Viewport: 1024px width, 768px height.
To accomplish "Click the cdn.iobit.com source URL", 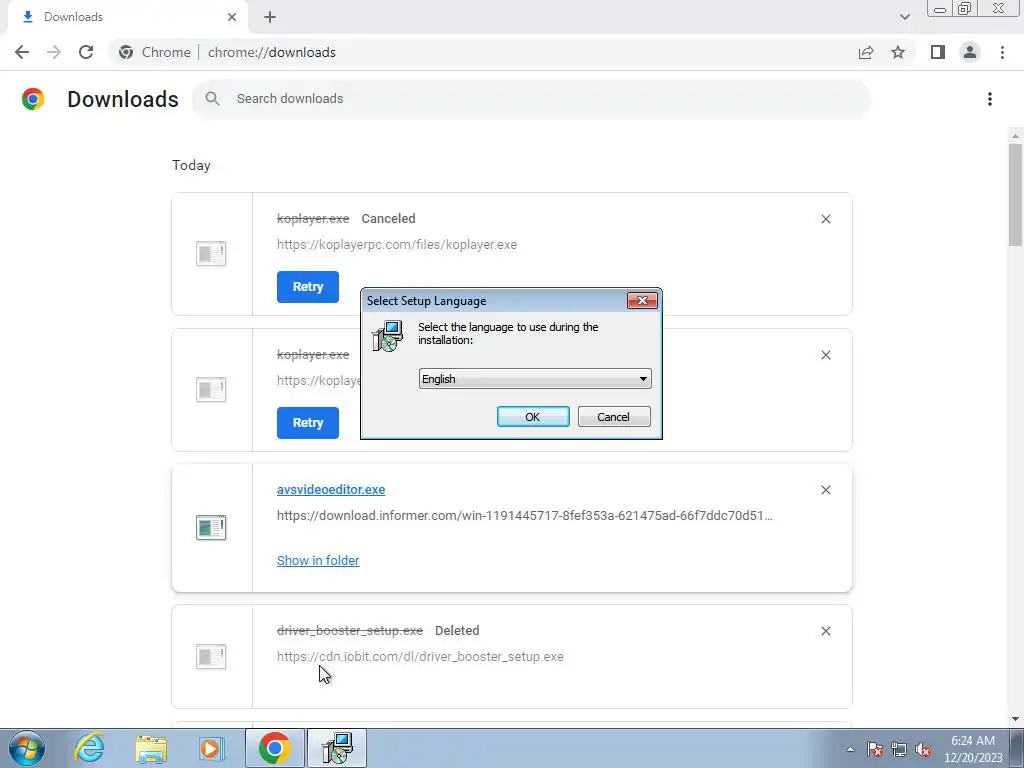I will coord(420,656).
